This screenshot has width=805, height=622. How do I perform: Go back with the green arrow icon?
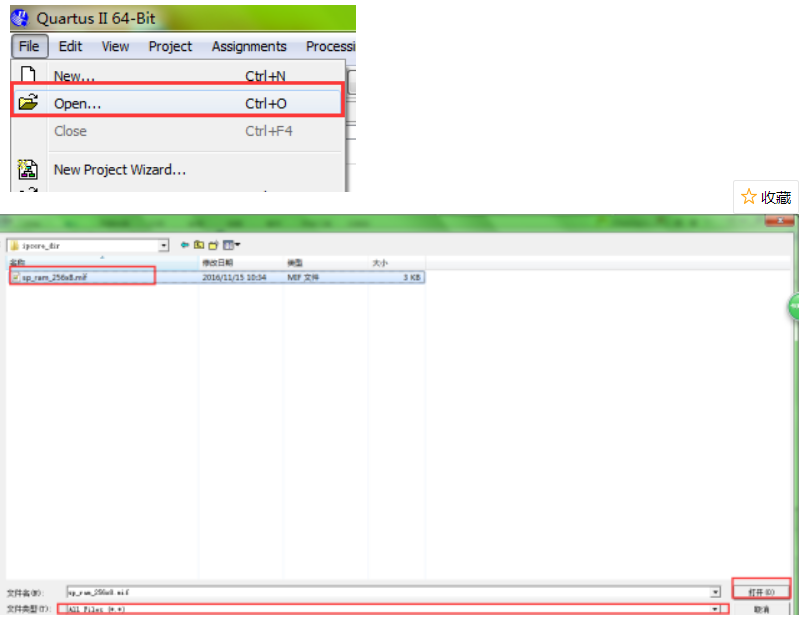click(185, 245)
